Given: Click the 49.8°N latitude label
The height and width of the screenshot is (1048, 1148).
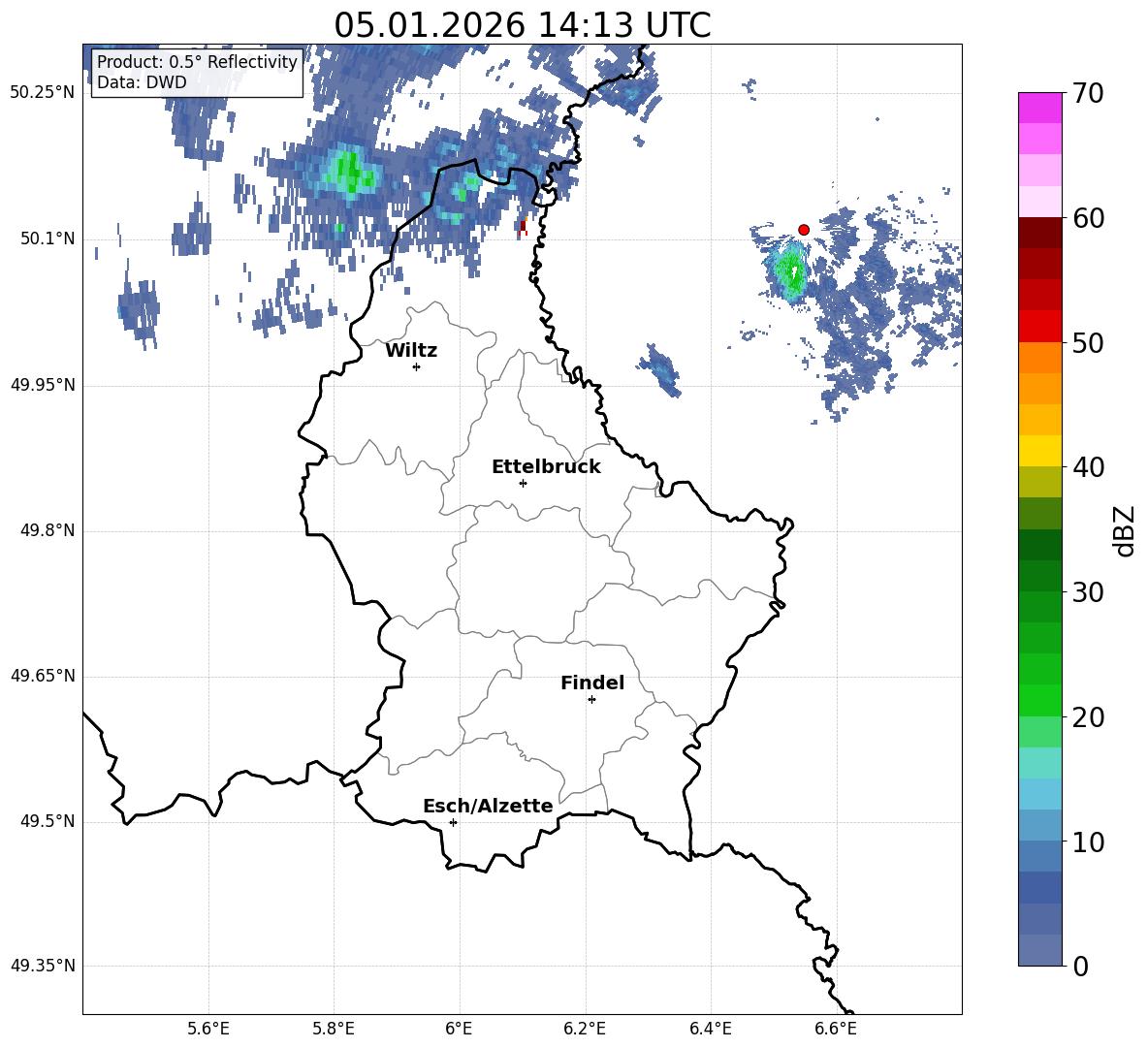Looking at the screenshot, I should (x=48, y=530).
